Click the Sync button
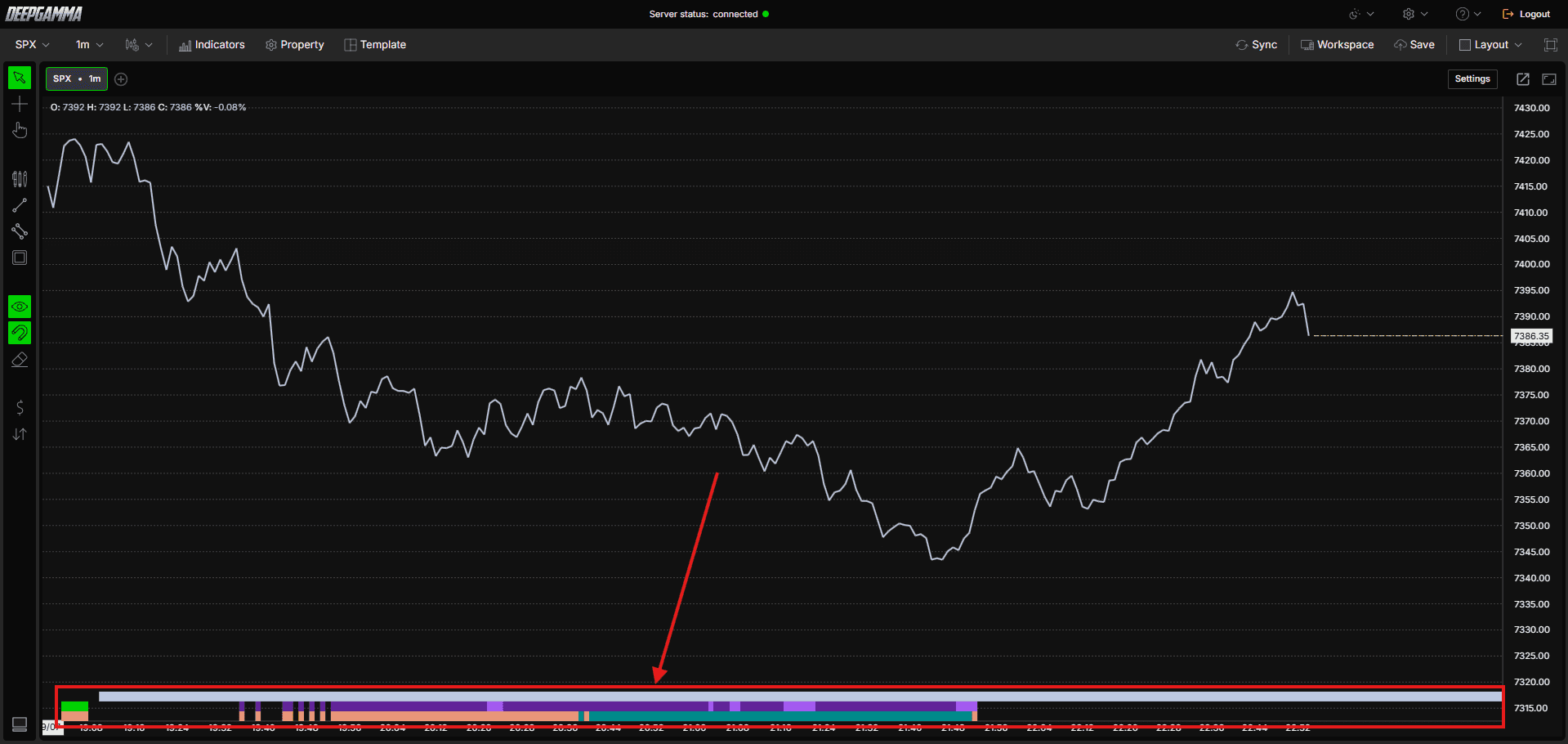 (1257, 45)
